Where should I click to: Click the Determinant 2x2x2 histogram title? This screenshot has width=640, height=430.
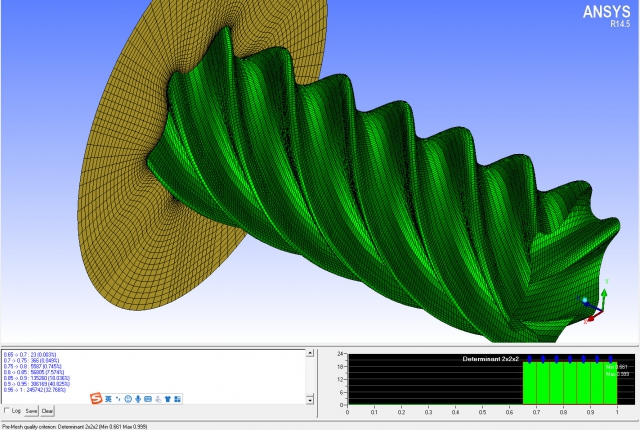click(489, 358)
